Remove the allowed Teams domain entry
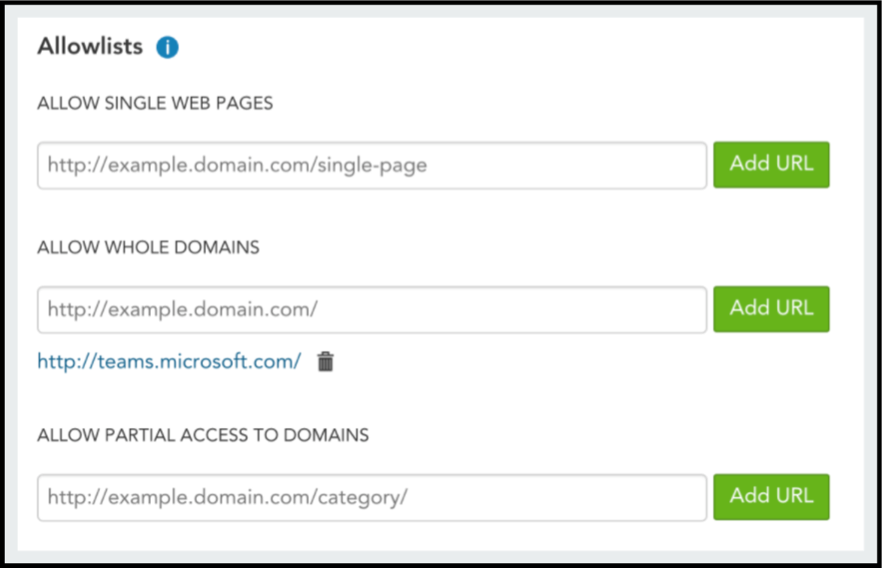This screenshot has height=568, width=882. click(x=326, y=362)
